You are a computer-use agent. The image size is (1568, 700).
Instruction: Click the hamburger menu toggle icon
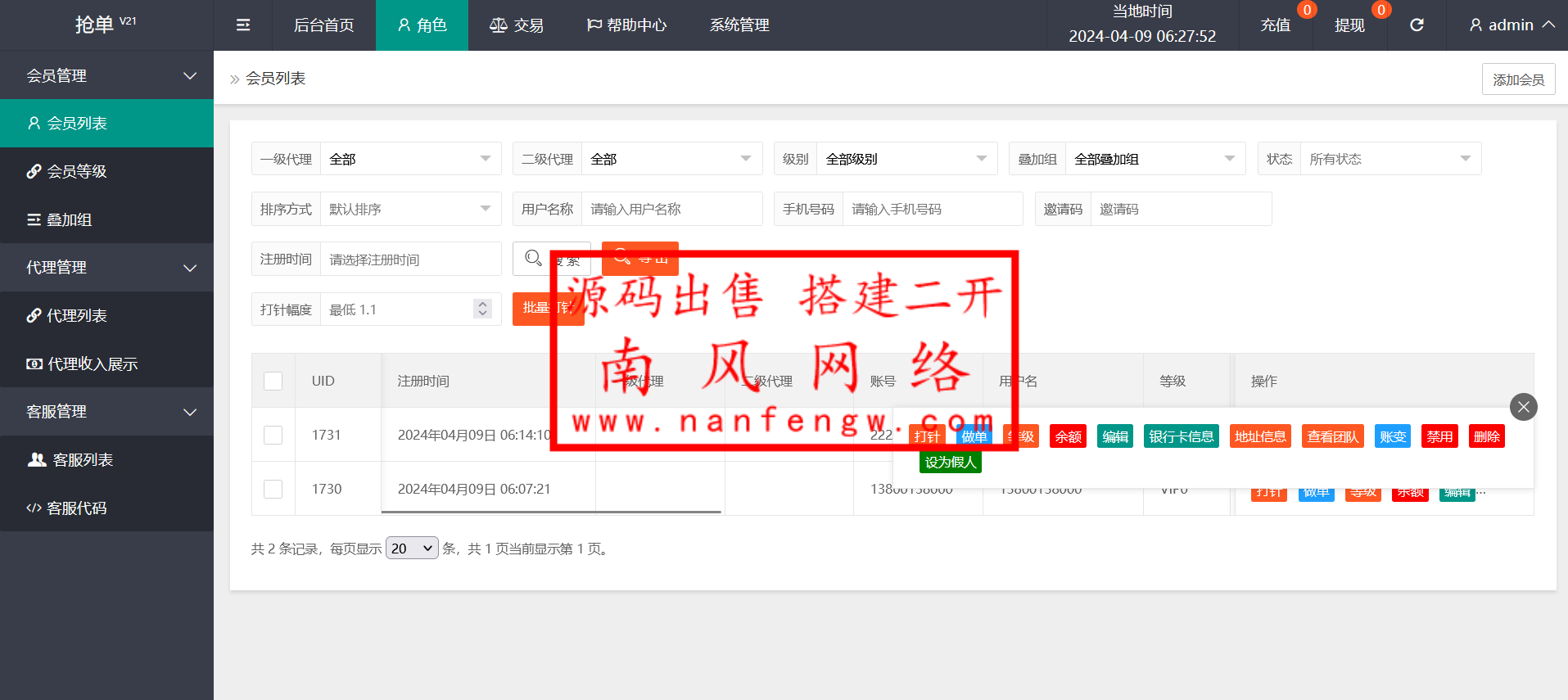click(x=243, y=25)
